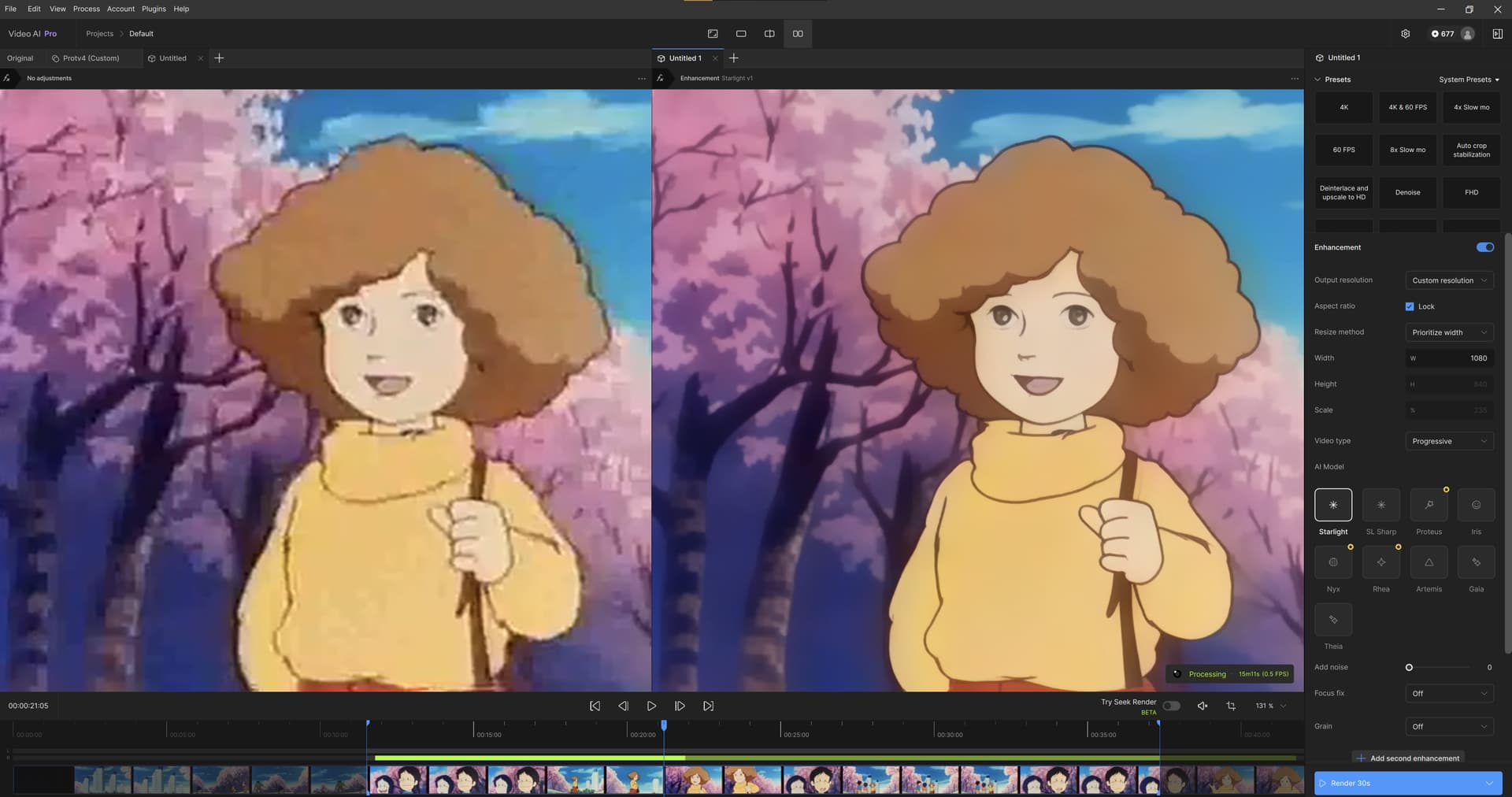Open the System Presets dropdown
The height and width of the screenshot is (797, 1512).
[x=1469, y=80]
